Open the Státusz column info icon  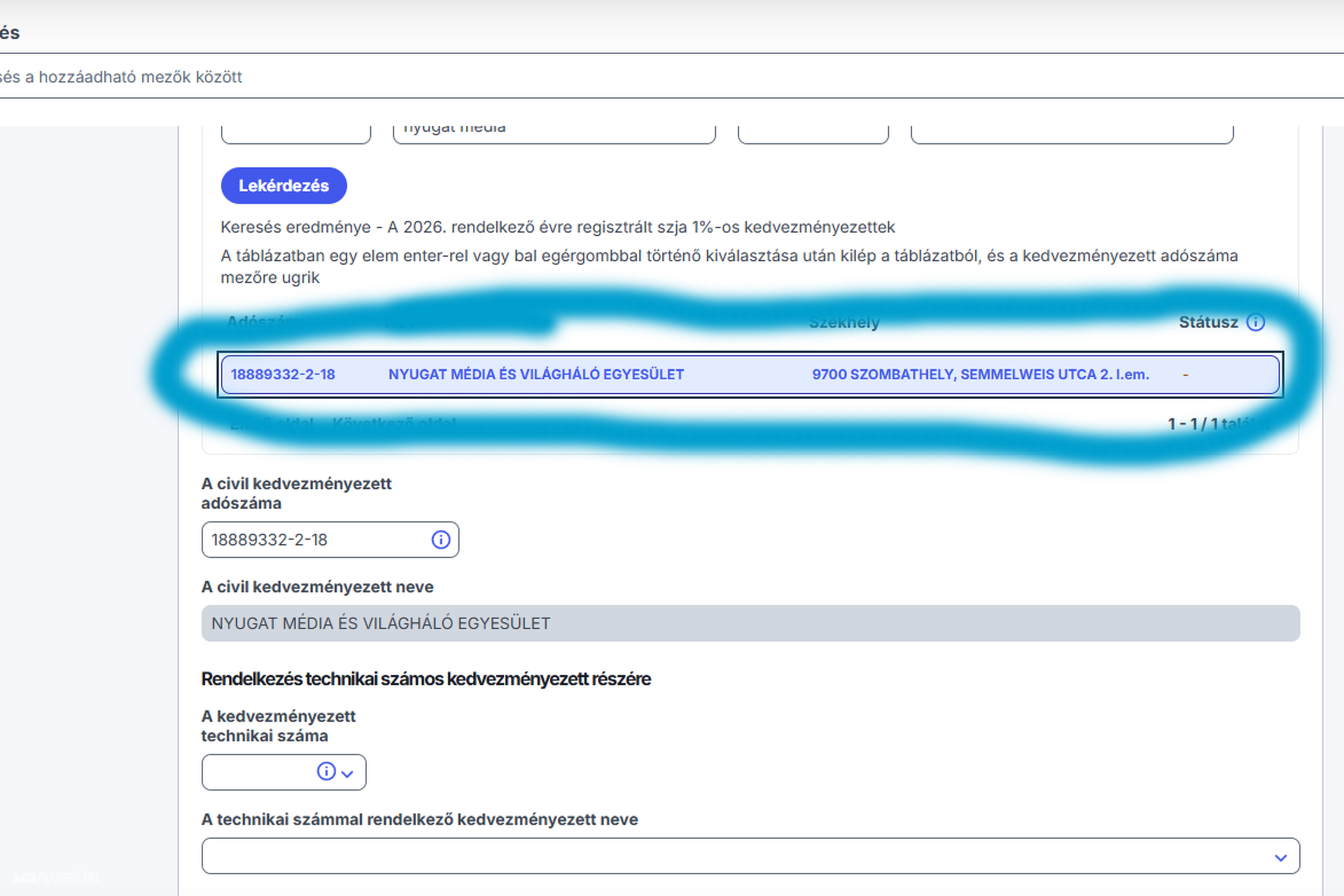tap(1256, 322)
